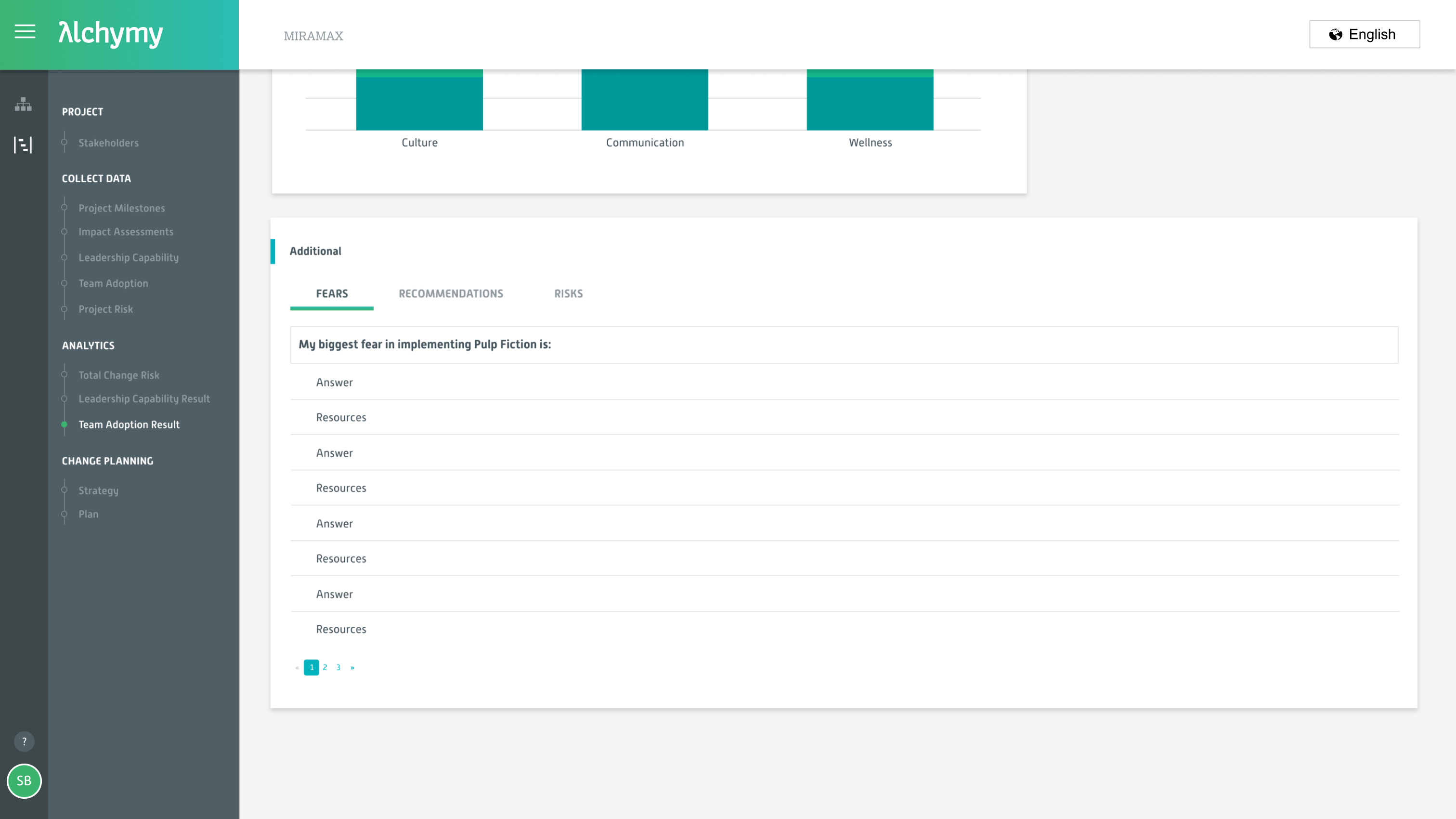This screenshot has height=819, width=1456.
Task: Go to Total Change Risk analytics
Action: (119, 375)
